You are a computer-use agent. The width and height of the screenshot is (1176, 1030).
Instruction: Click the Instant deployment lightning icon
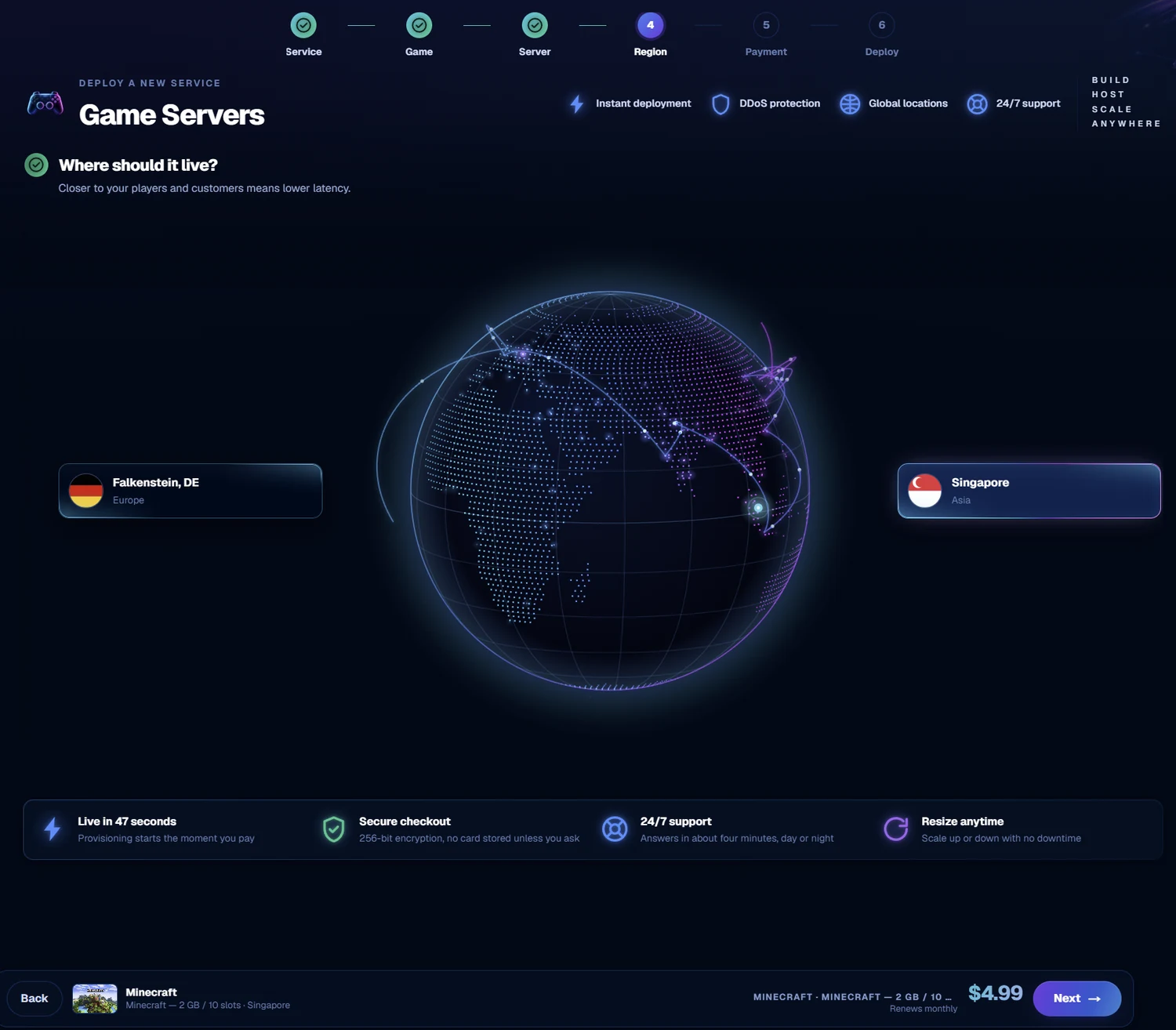tap(577, 103)
